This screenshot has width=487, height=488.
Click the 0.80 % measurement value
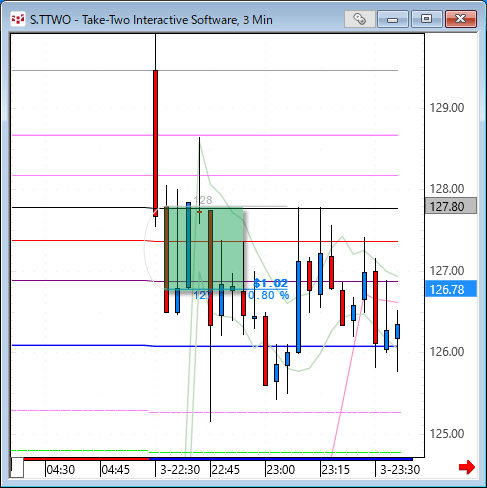(x=269, y=295)
